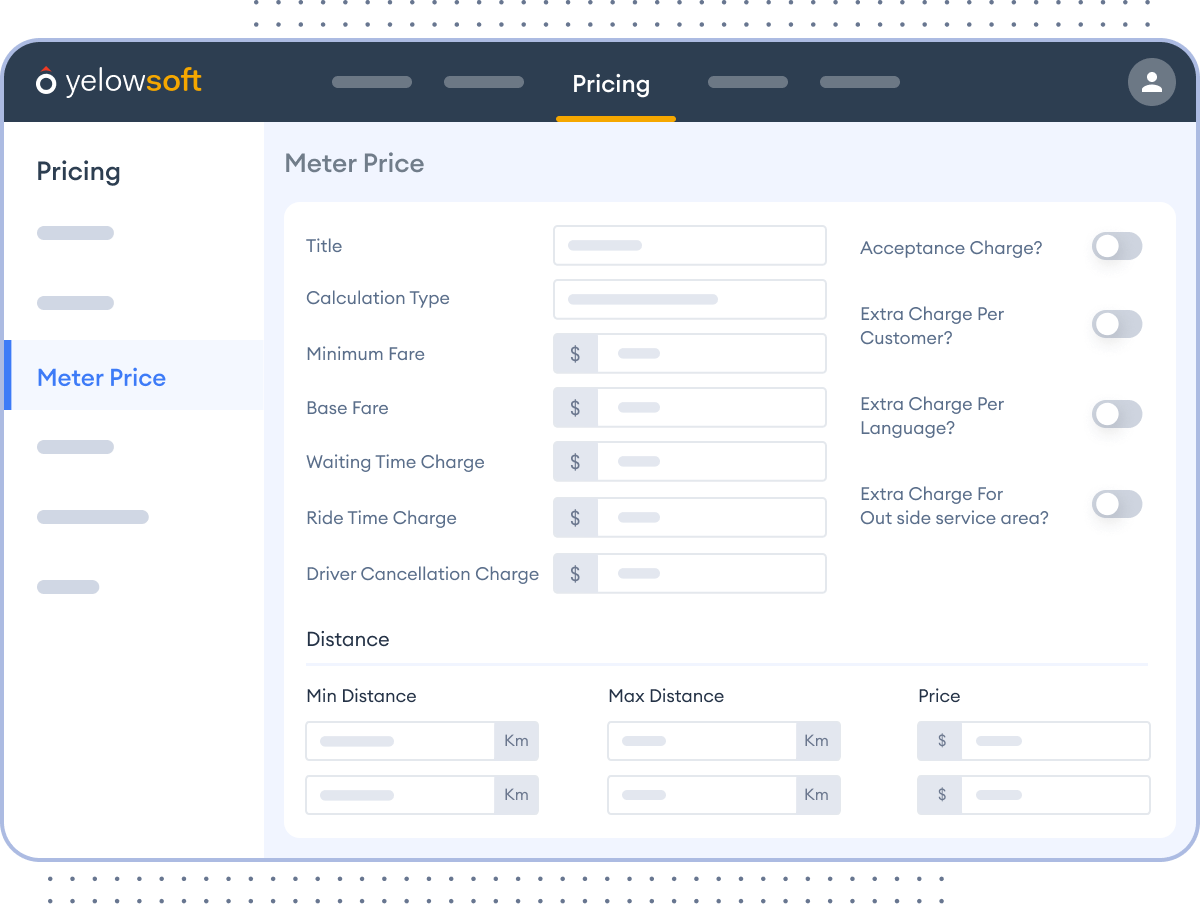Enable the Acceptance Charge toggle
This screenshot has height=904, width=1200.
1117,246
